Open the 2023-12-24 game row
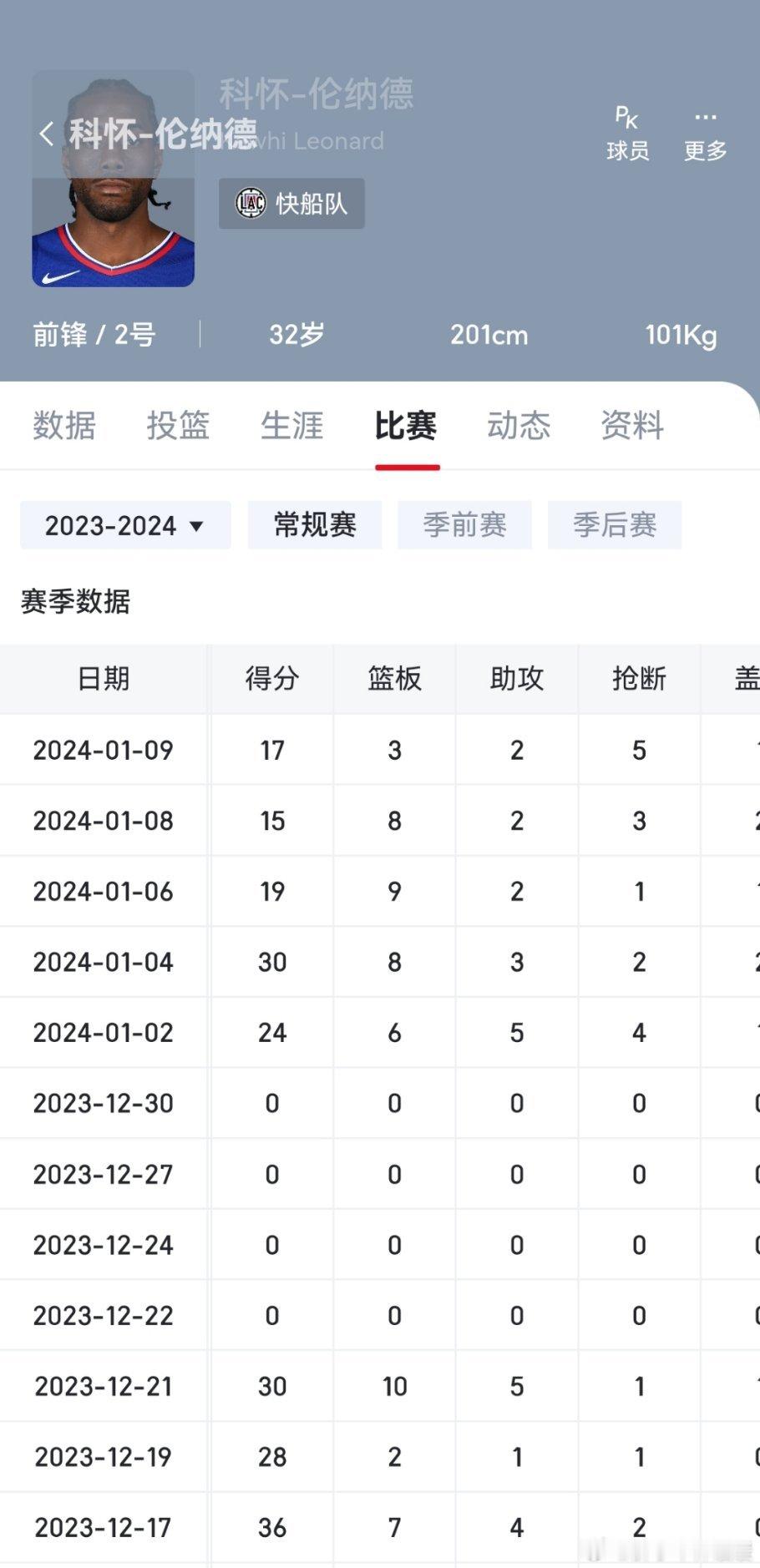 point(380,1245)
